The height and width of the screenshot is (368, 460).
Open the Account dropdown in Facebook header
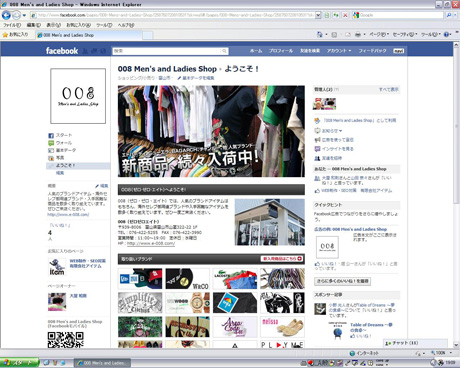(x=339, y=51)
